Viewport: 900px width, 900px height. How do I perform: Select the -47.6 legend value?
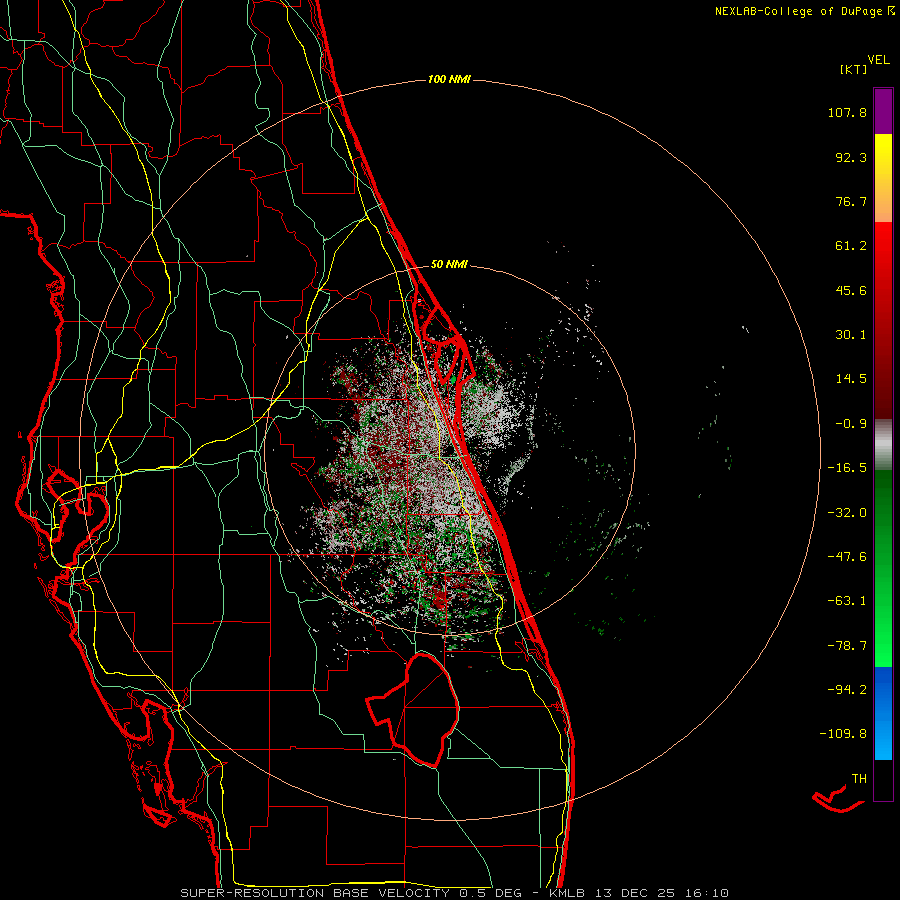pyautogui.click(x=847, y=557)
